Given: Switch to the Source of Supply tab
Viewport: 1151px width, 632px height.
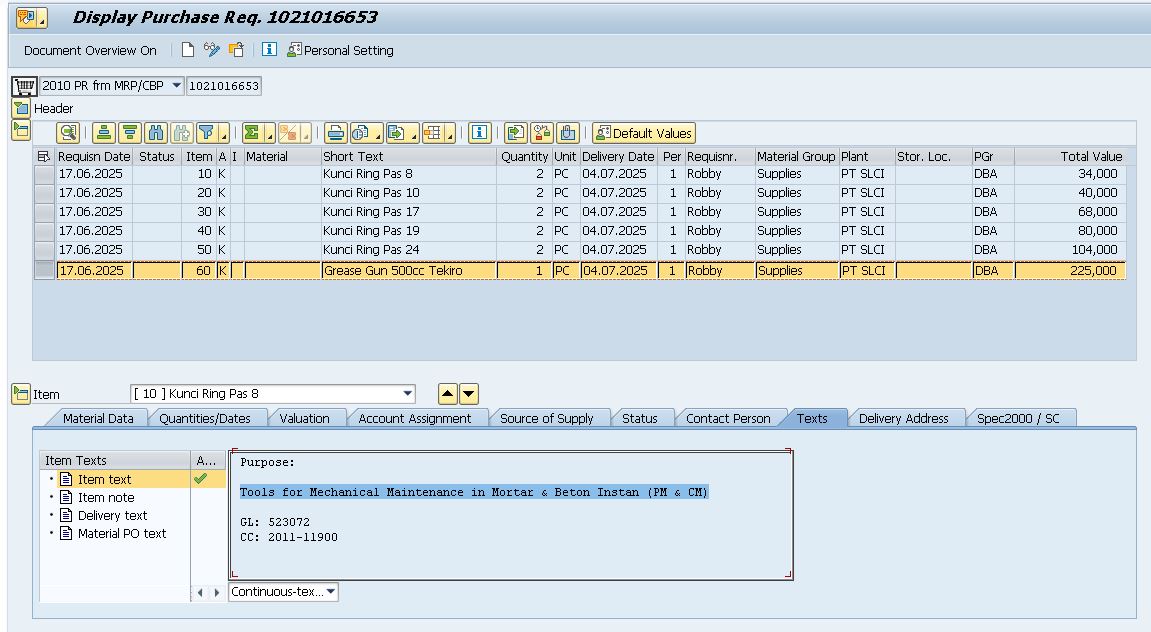Looking at the screenshot, I should [x=546, y=418].
